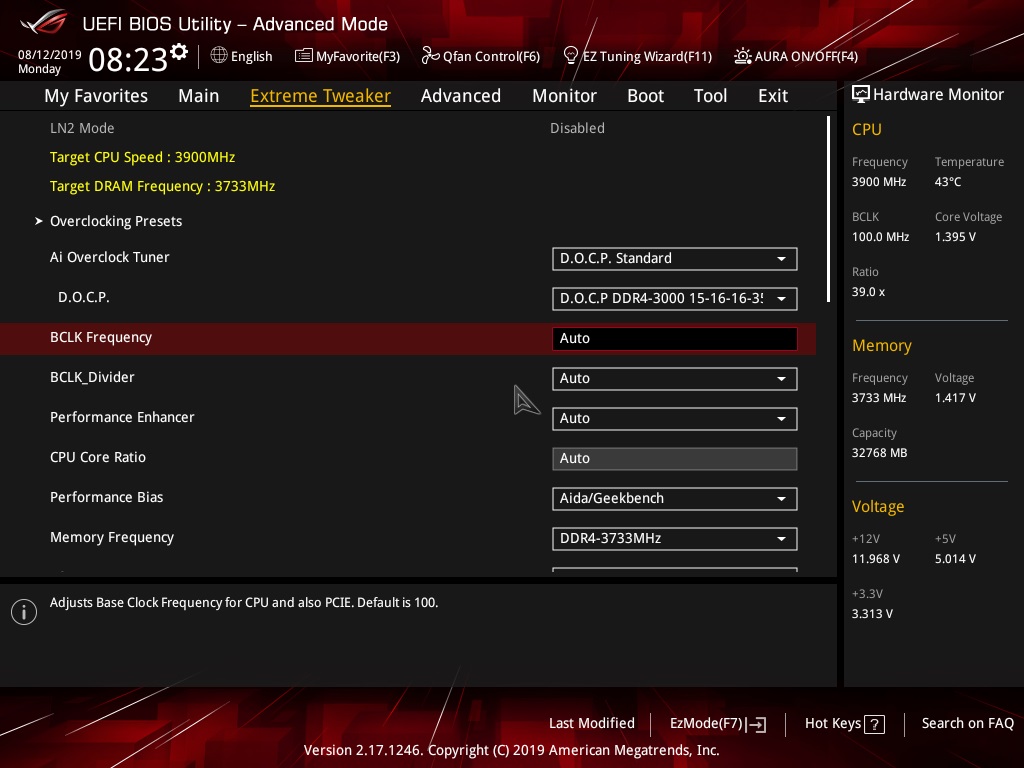Viewport: 1024px width, 768px height.
Task: Open the MyFavorite(F3) list icon
Action: pos(303,56)
